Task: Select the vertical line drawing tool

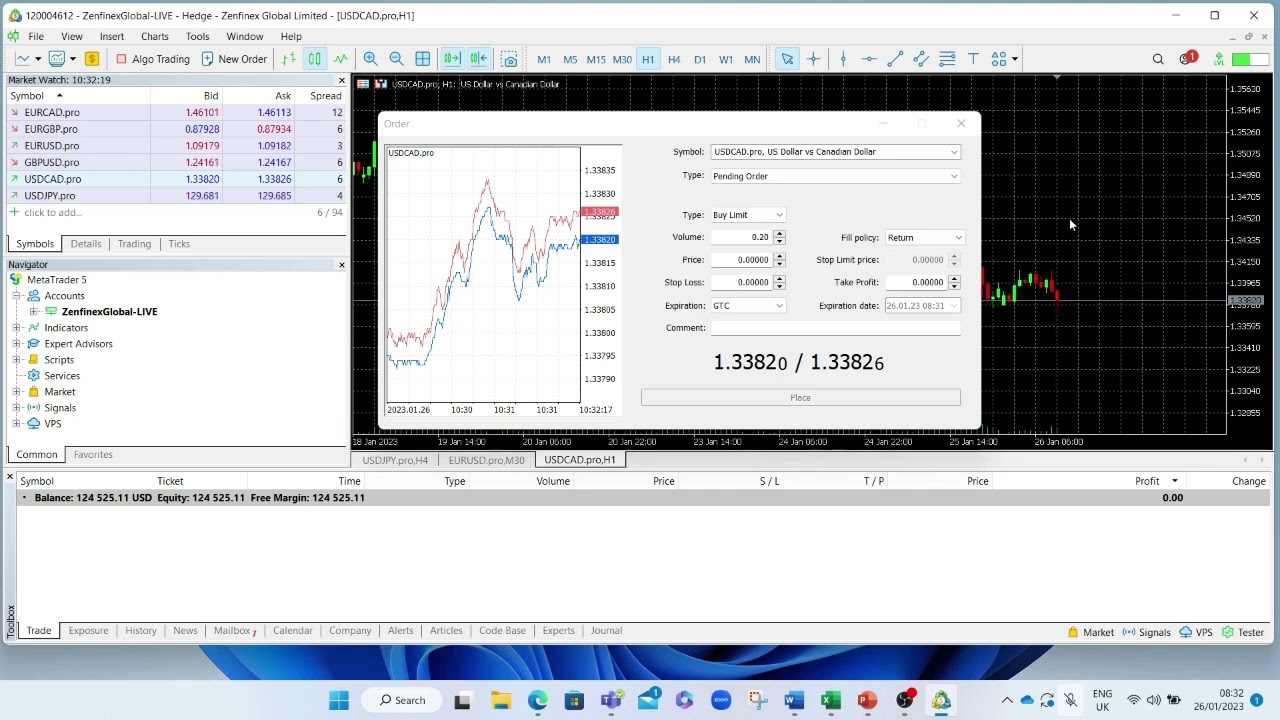Action: point(843,59)
